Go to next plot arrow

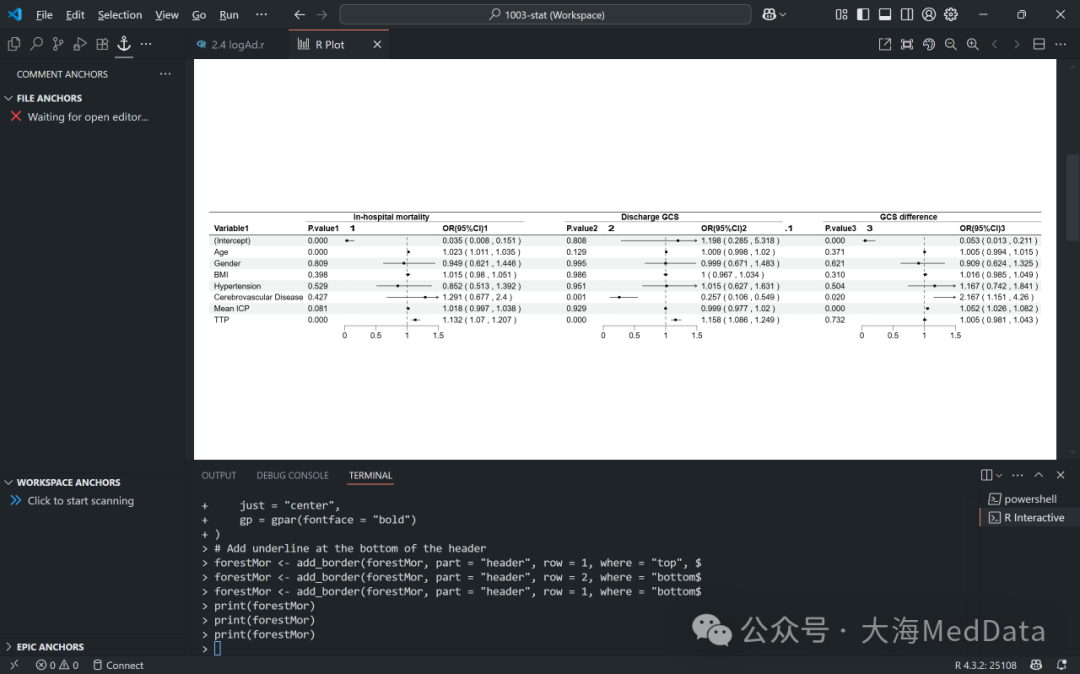[1017, 44]
